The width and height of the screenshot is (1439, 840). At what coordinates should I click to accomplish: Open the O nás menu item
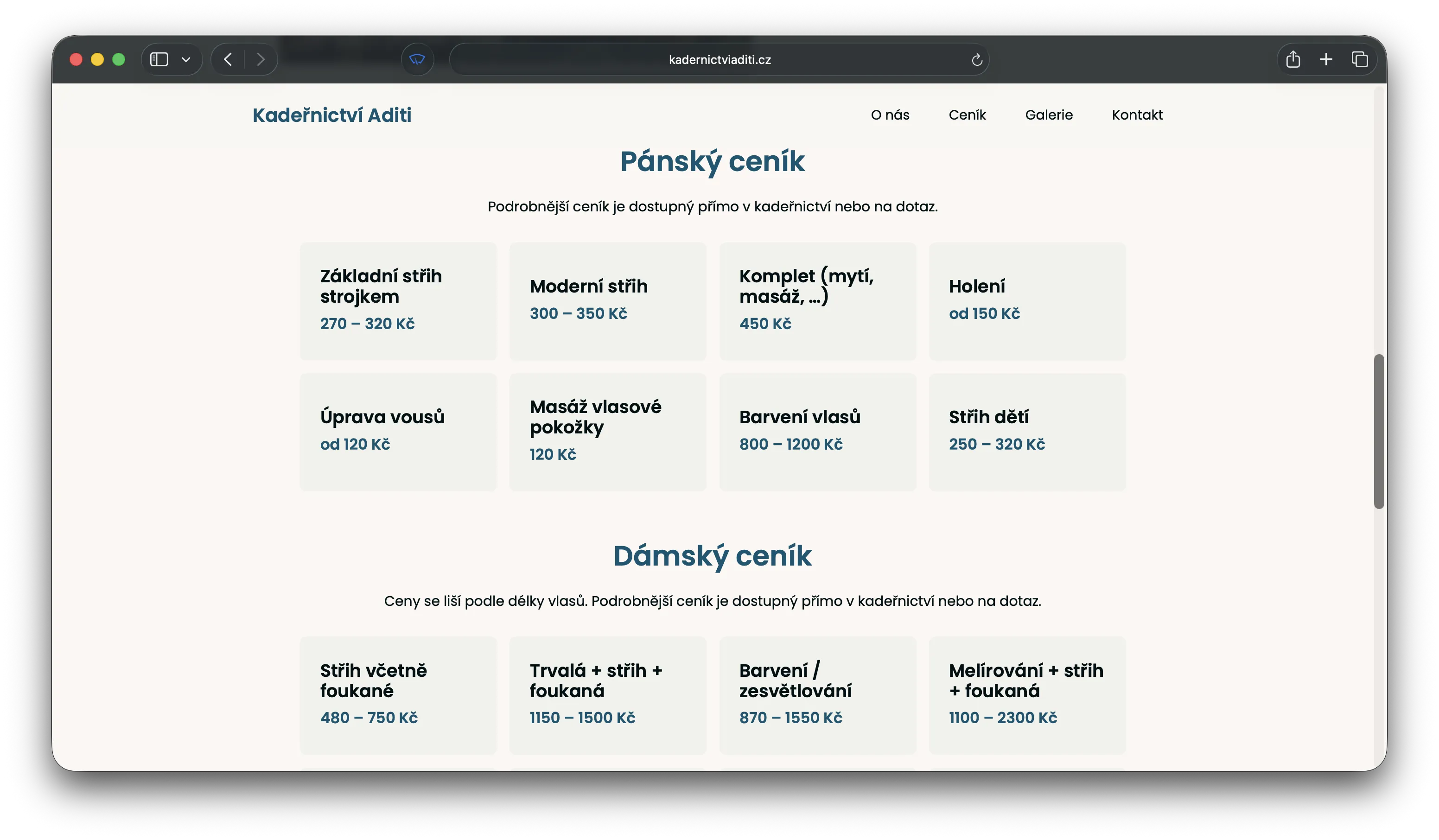890,115
